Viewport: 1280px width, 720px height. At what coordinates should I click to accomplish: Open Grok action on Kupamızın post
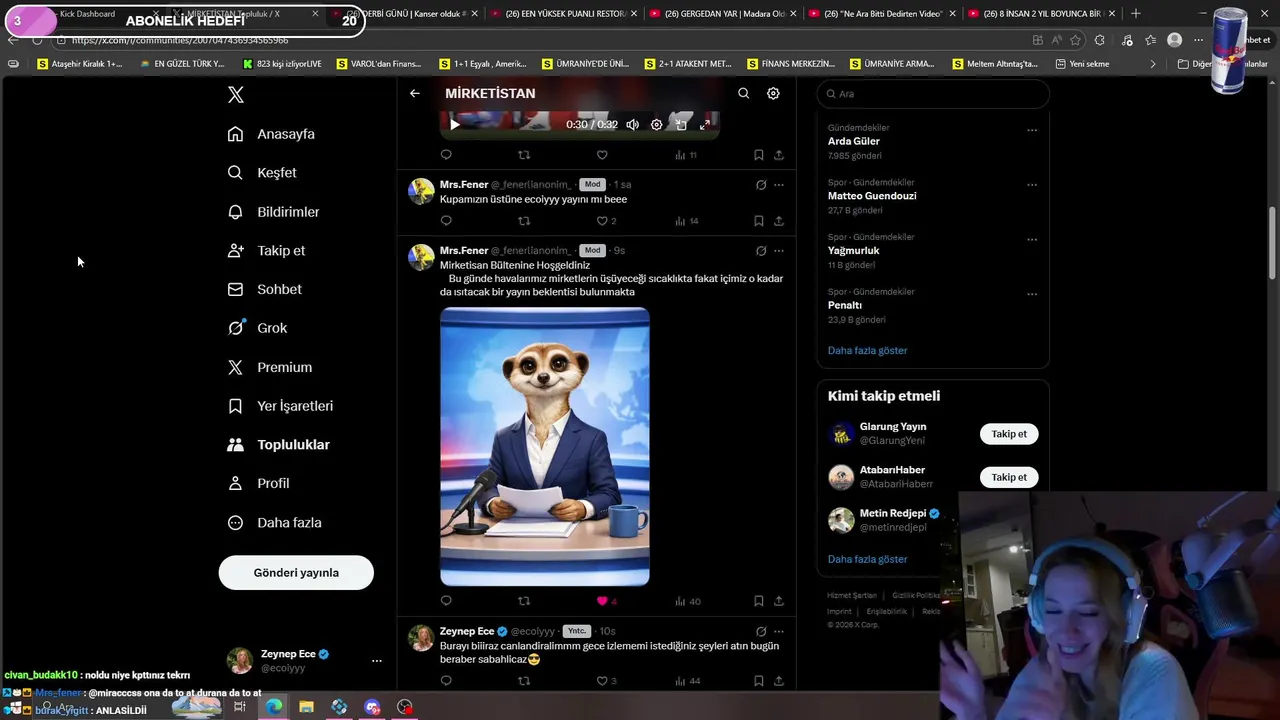[x=761, y=185]
